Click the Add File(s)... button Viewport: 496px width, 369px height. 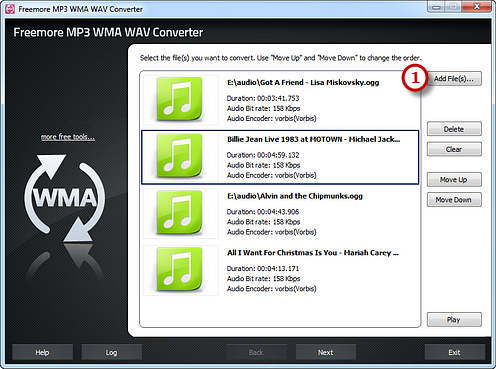coord(454,79)
